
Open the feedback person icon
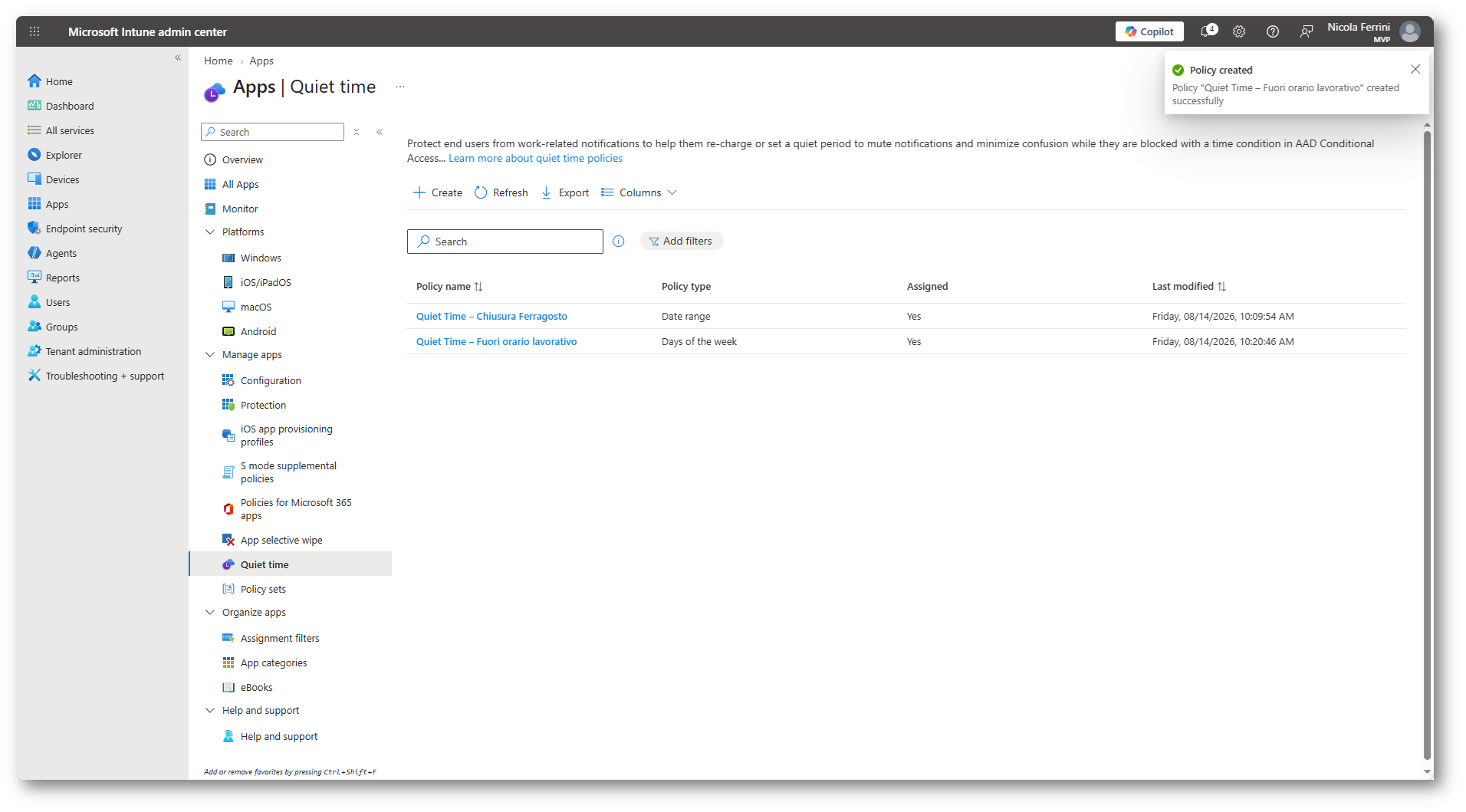(1307, 31)
